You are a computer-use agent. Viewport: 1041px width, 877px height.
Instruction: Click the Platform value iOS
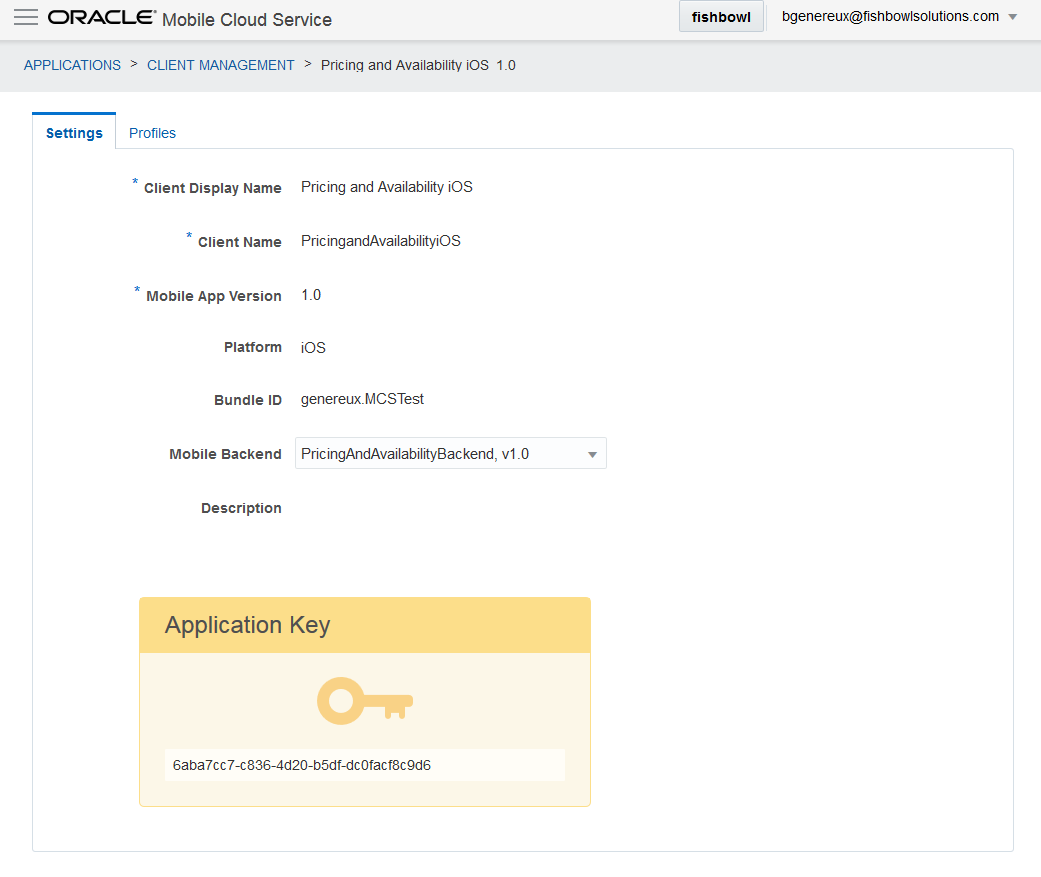(x=313, y=348)
